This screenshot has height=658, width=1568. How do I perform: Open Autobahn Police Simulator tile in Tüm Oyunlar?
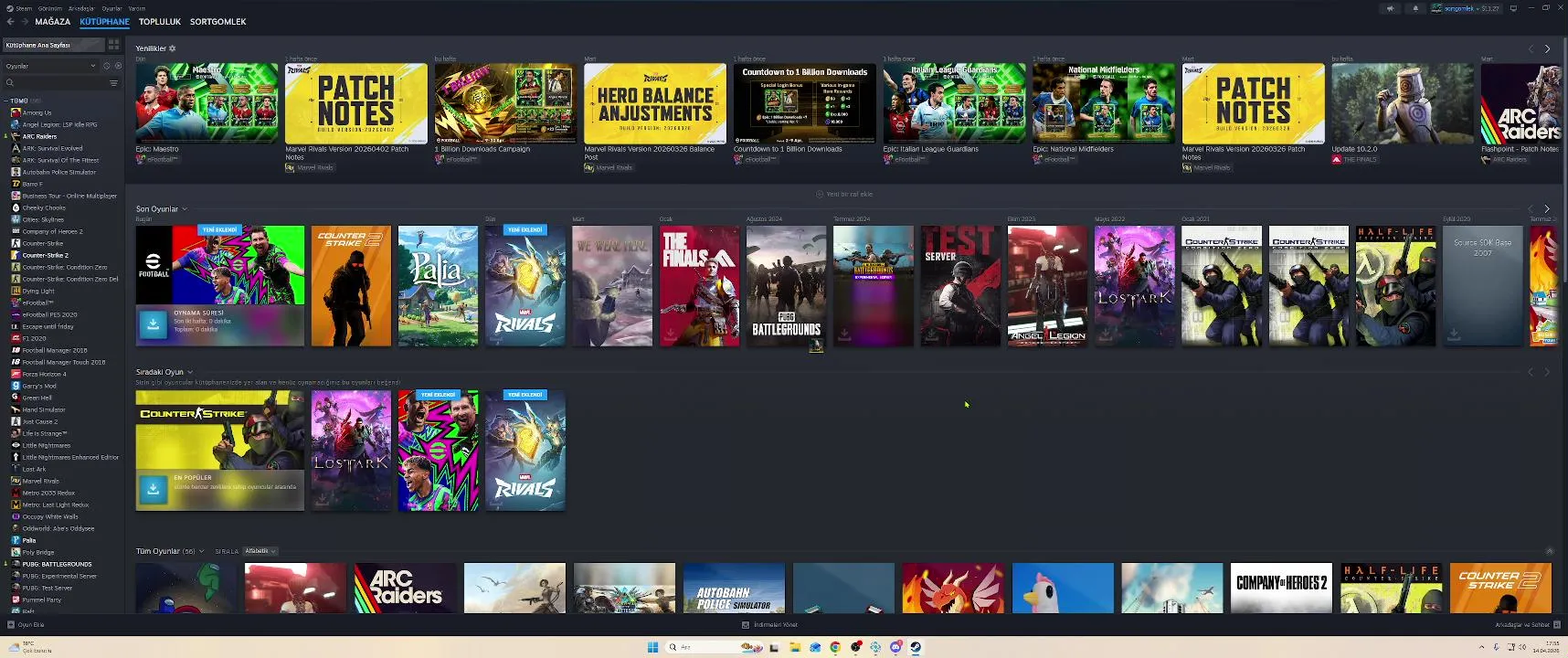point(734,588)
